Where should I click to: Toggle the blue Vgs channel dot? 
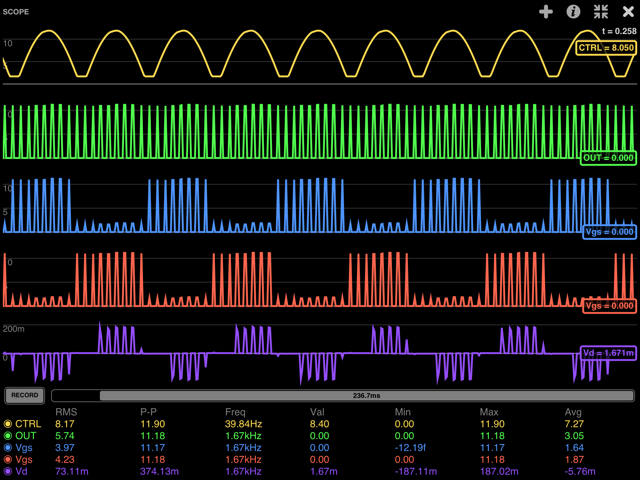[x=8, y=448]
